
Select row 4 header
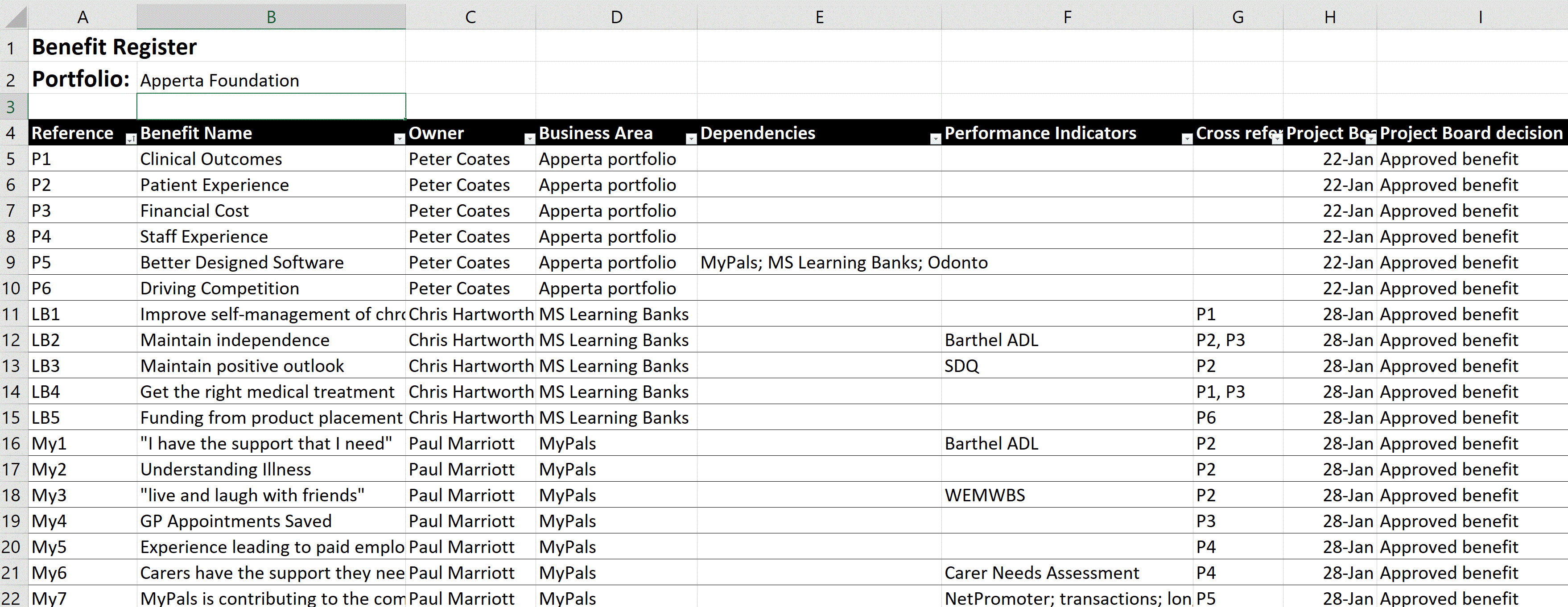(11, 133)
